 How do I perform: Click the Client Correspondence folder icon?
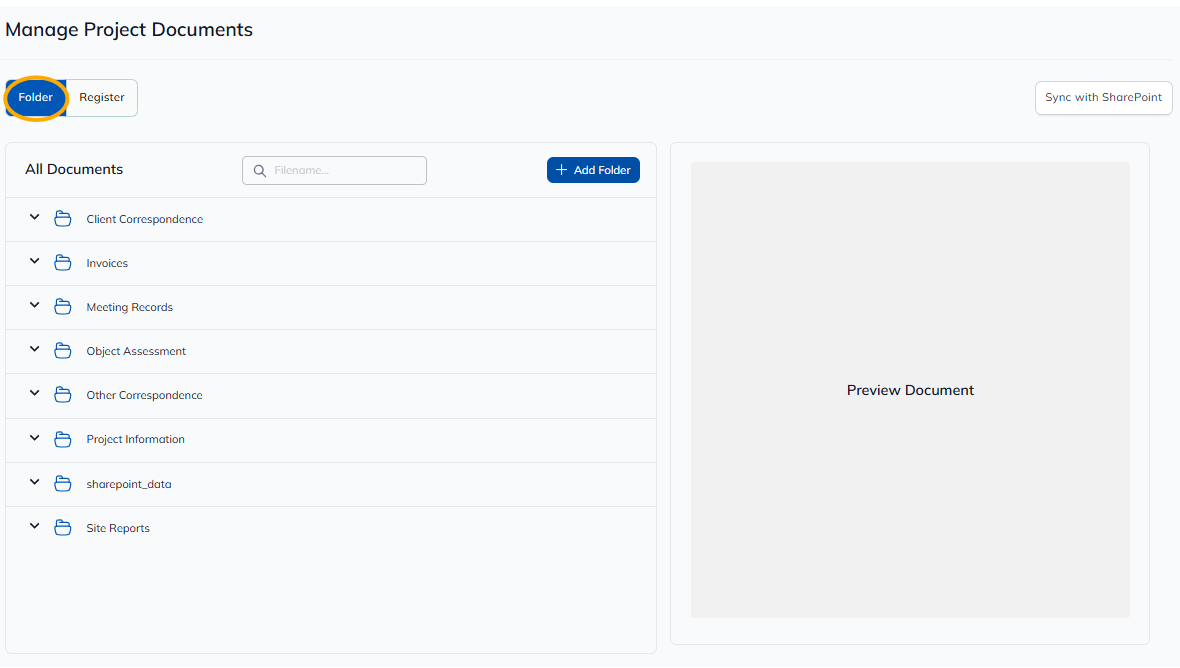[x=63, y=219]
